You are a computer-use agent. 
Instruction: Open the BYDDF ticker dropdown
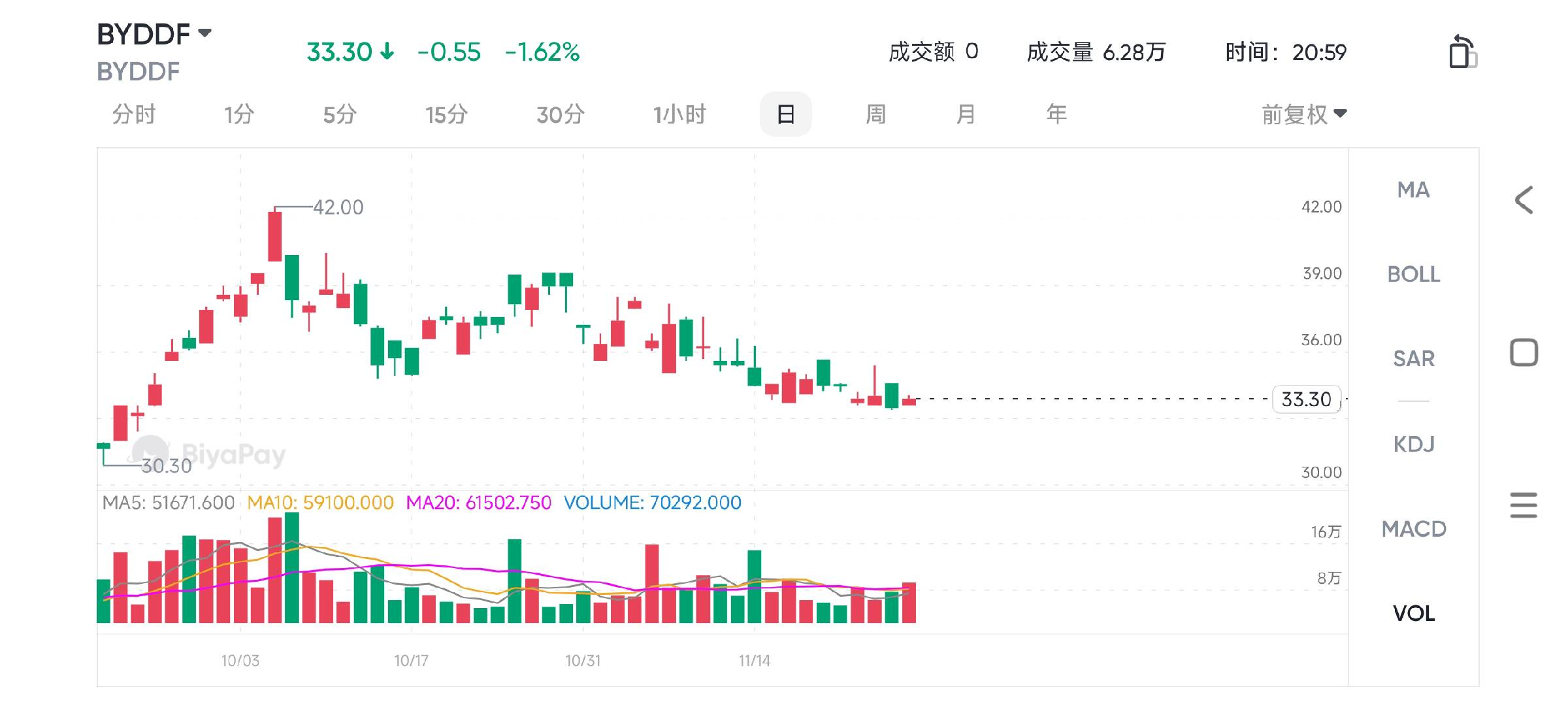(204, 33)
